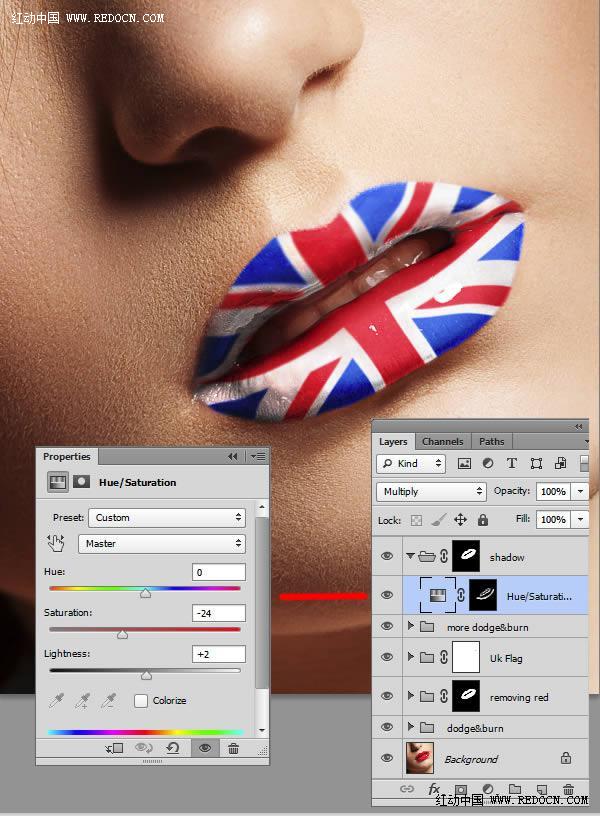This screenshot has width=600, height=816.
Task: Enable the Colorize checkbox
Action: pyautogui.click(x=141, y=700)
